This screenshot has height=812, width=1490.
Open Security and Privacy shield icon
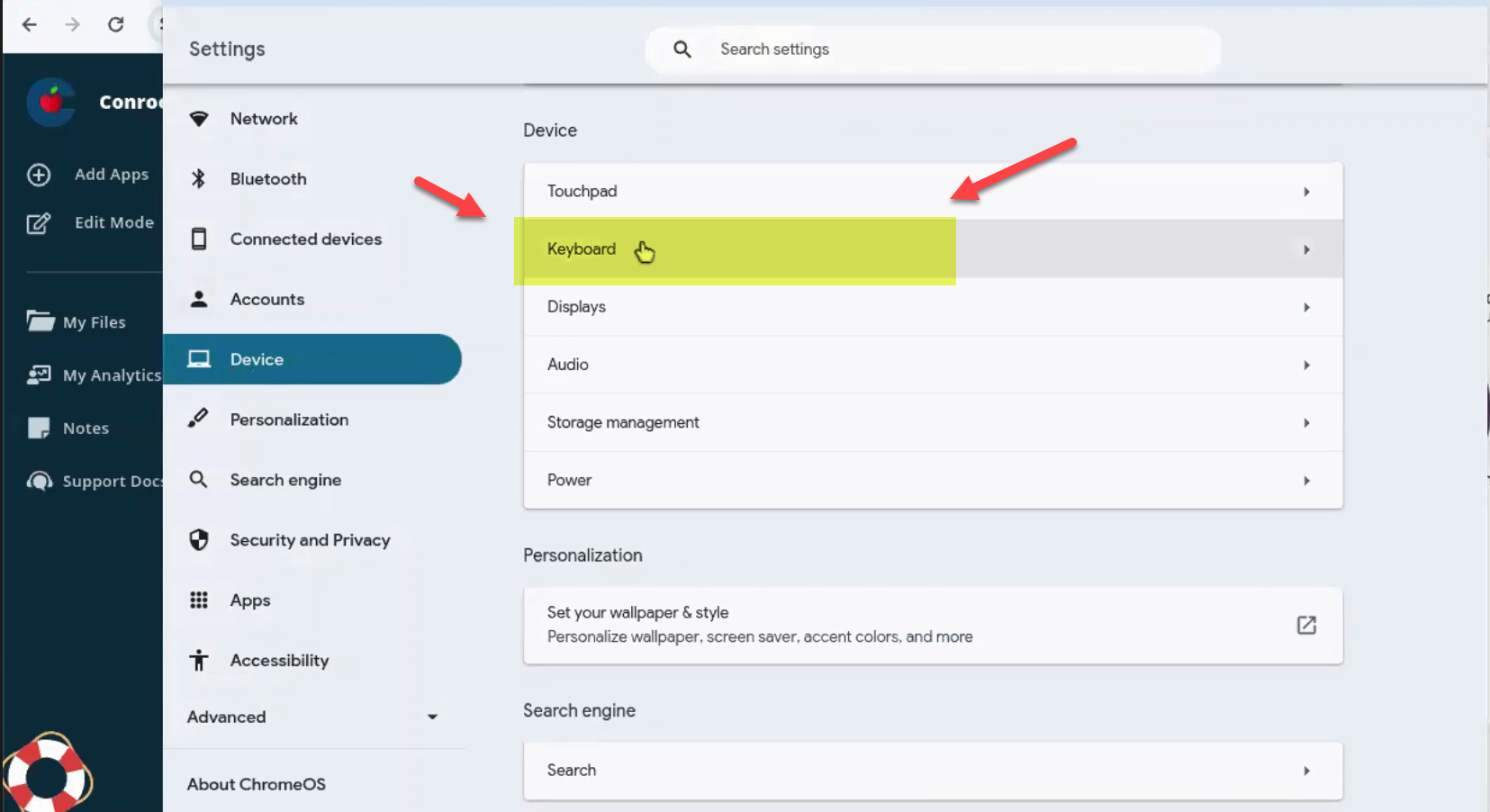coord(199,540)
